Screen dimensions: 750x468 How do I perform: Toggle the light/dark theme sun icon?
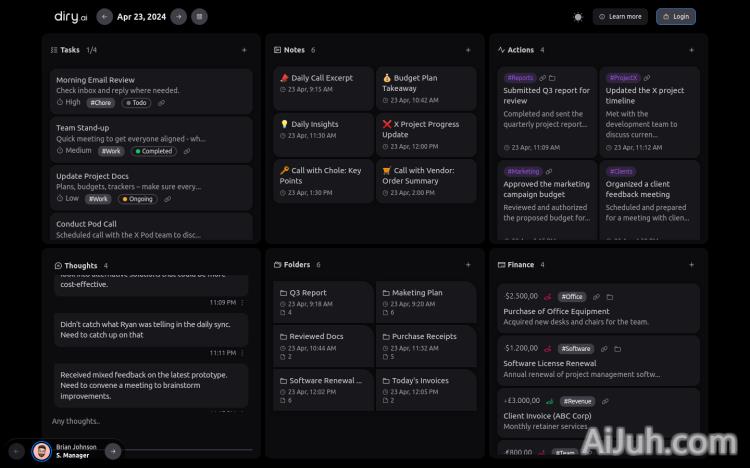pos(578,17)
